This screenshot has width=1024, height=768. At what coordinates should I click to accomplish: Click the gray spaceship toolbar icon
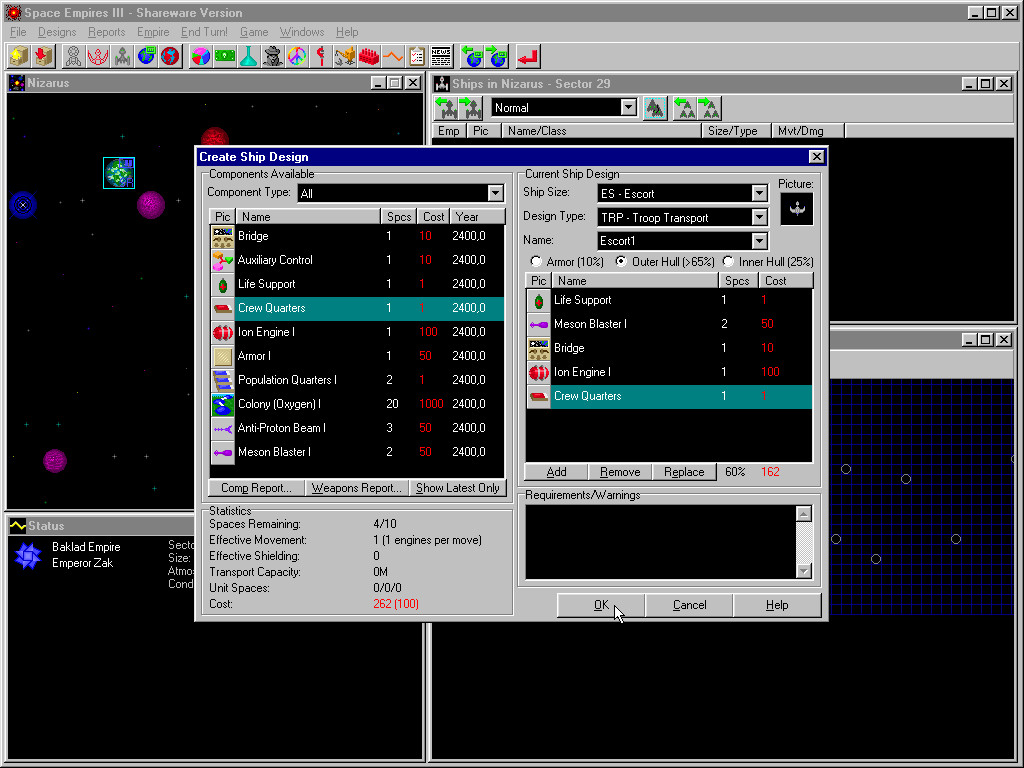pyautogui.click(x=122, y=56)
